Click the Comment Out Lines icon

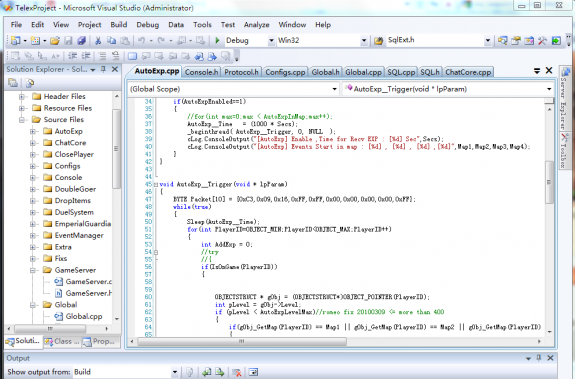[102, 56]
